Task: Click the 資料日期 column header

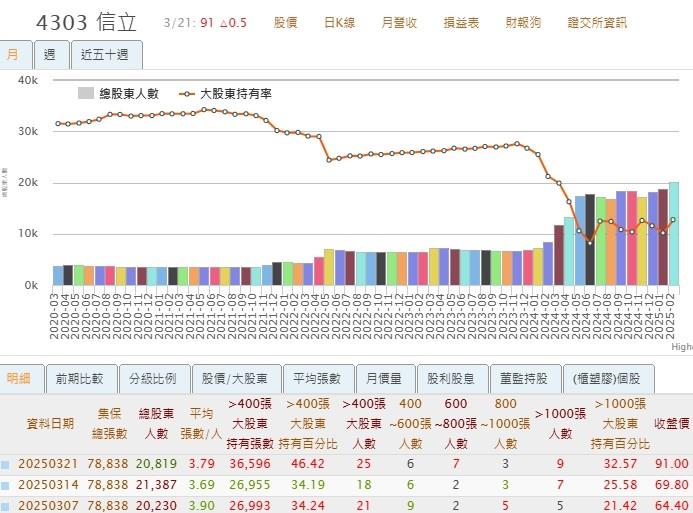Action: point(50,423)
